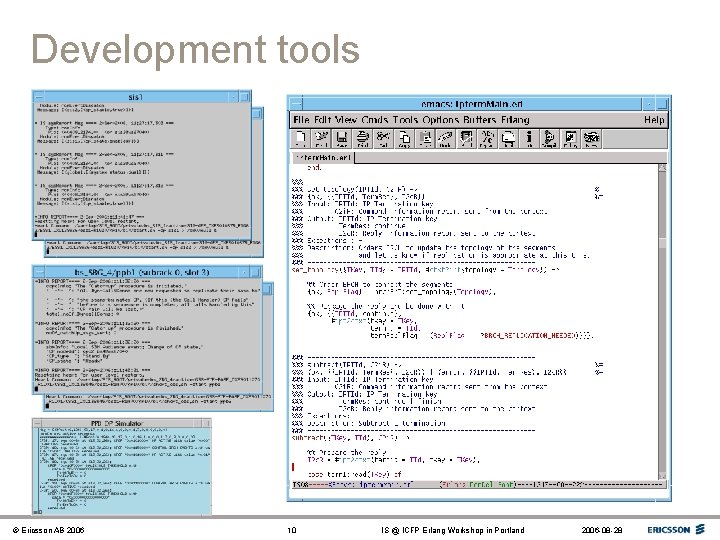
Task: Click the Paste clipboard icon in emacs toolbar
Action: coord(425,138)
